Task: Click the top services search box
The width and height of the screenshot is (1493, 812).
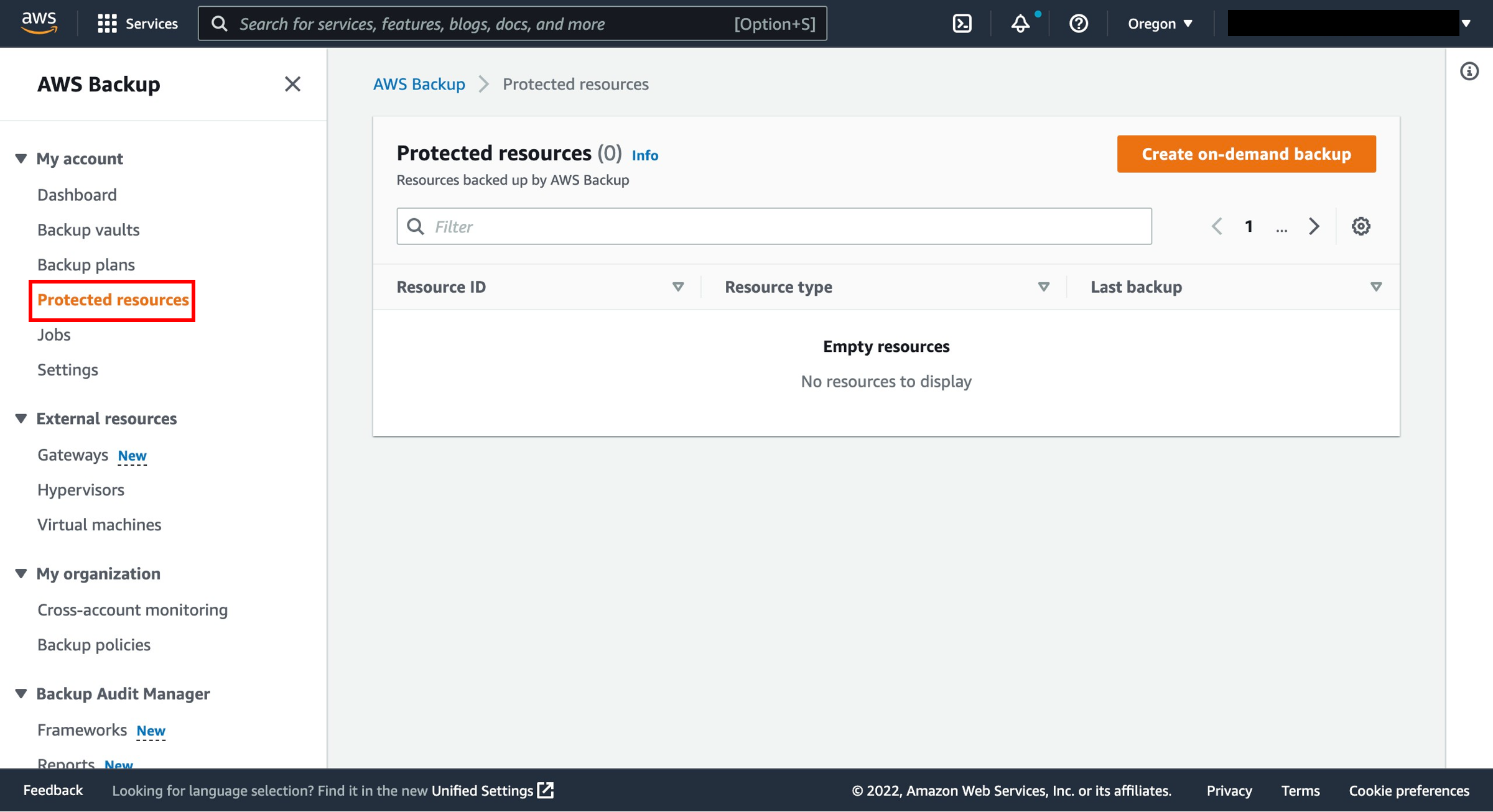Action: coord(513,24)
